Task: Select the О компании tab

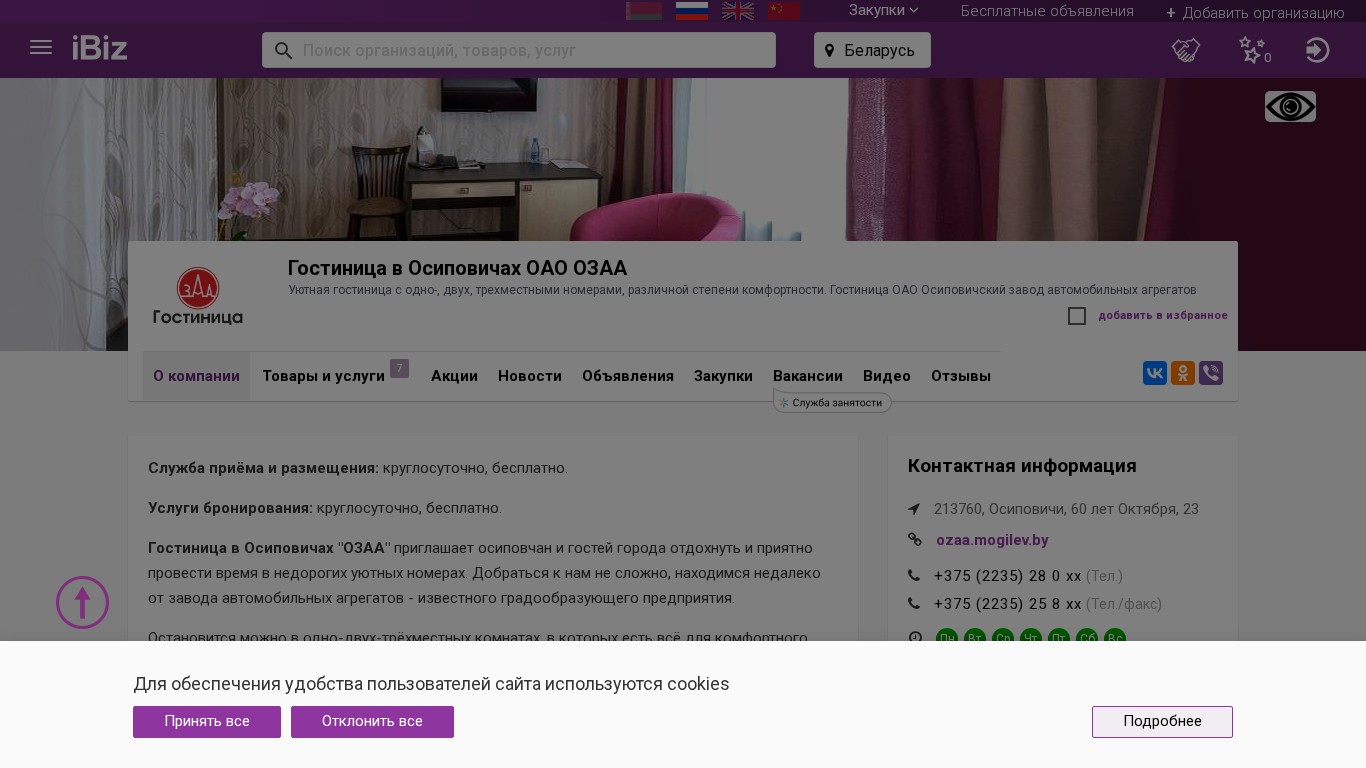Action: [196, 376]
